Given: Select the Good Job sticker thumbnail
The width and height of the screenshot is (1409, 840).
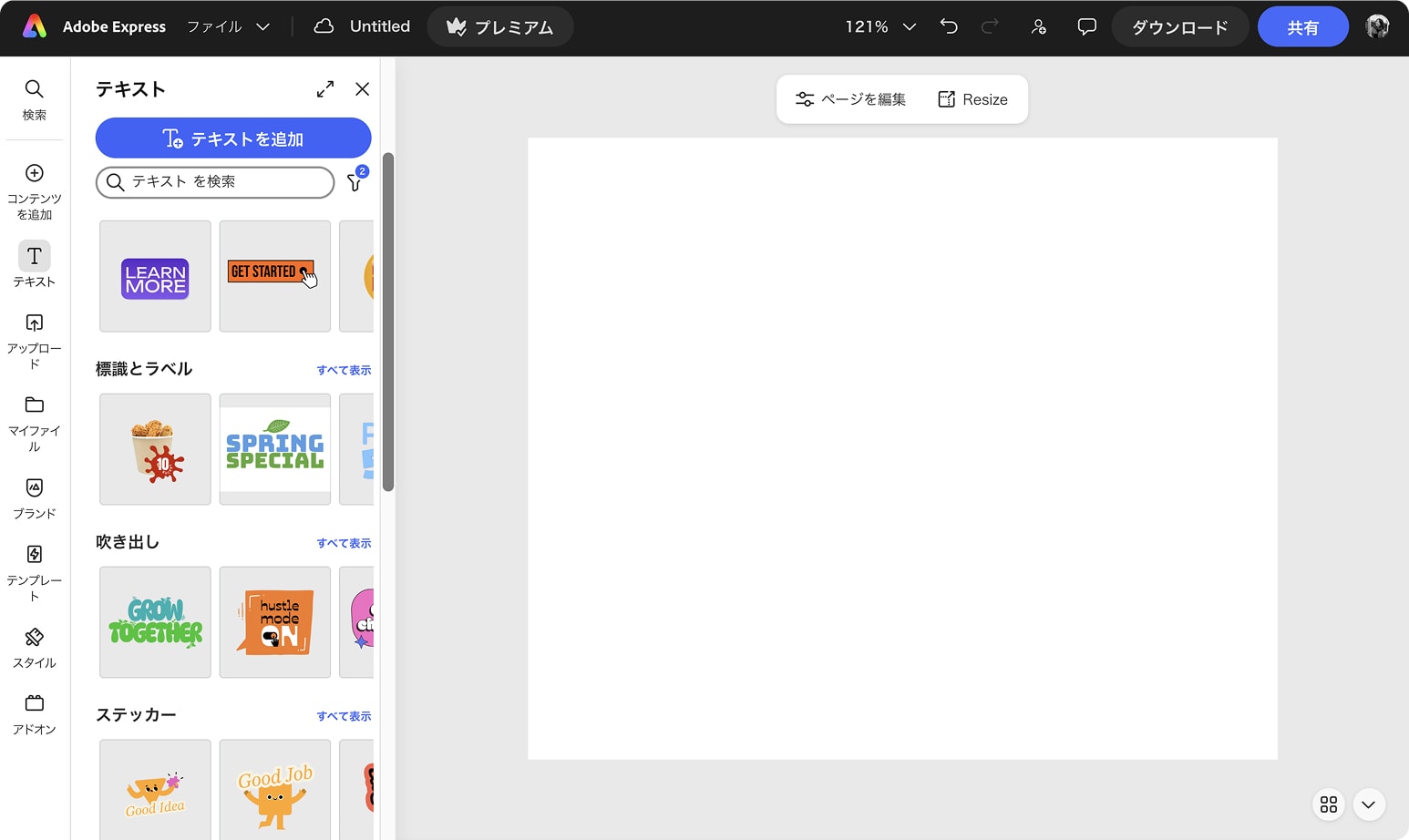Looking at the screenshot, I should [x=275, y=790].
